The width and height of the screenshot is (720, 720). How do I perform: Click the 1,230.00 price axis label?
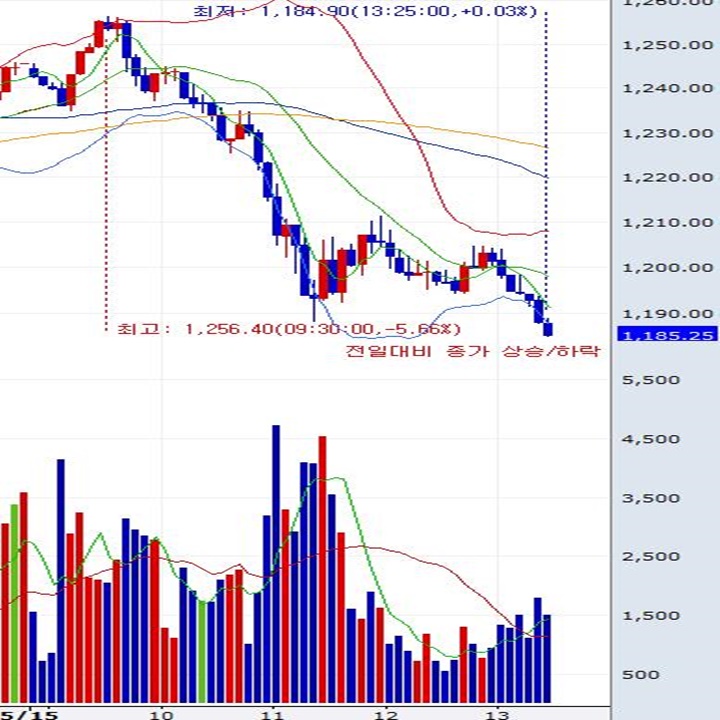667,133
